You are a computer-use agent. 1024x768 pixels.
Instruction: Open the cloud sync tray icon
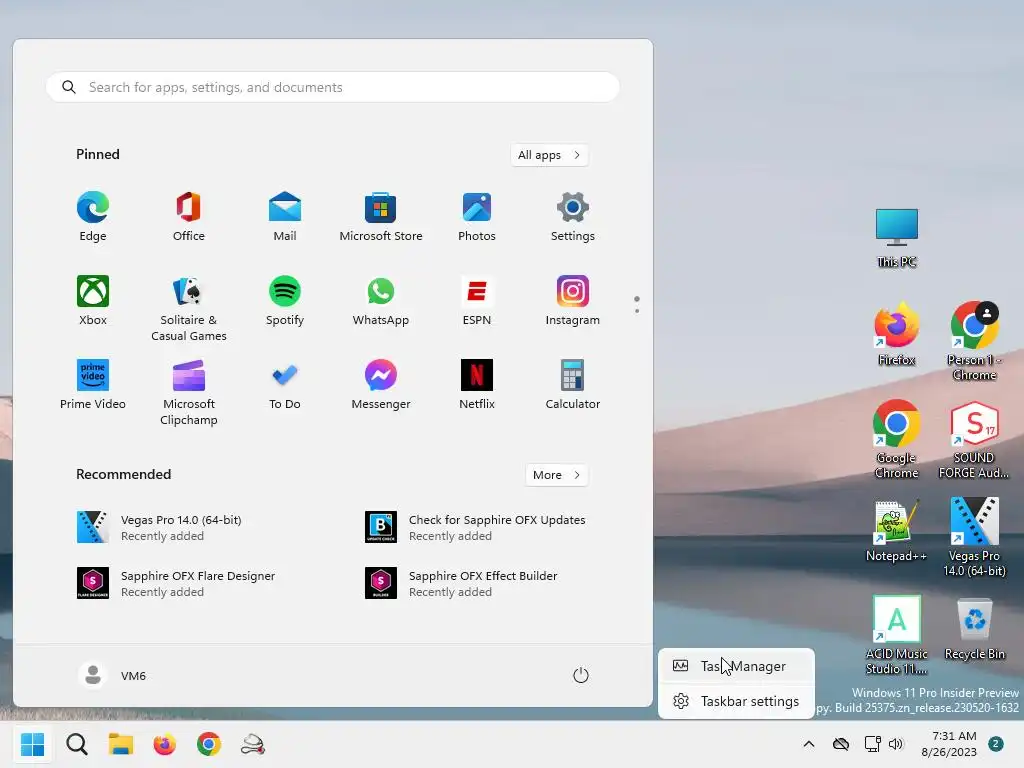click(840, 744)
